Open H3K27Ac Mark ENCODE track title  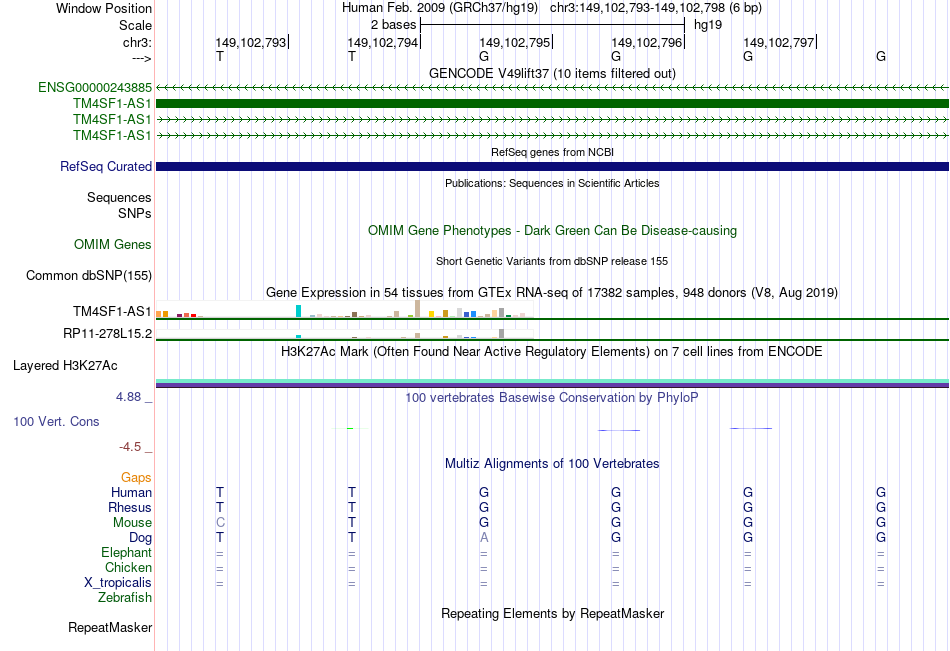552,352
